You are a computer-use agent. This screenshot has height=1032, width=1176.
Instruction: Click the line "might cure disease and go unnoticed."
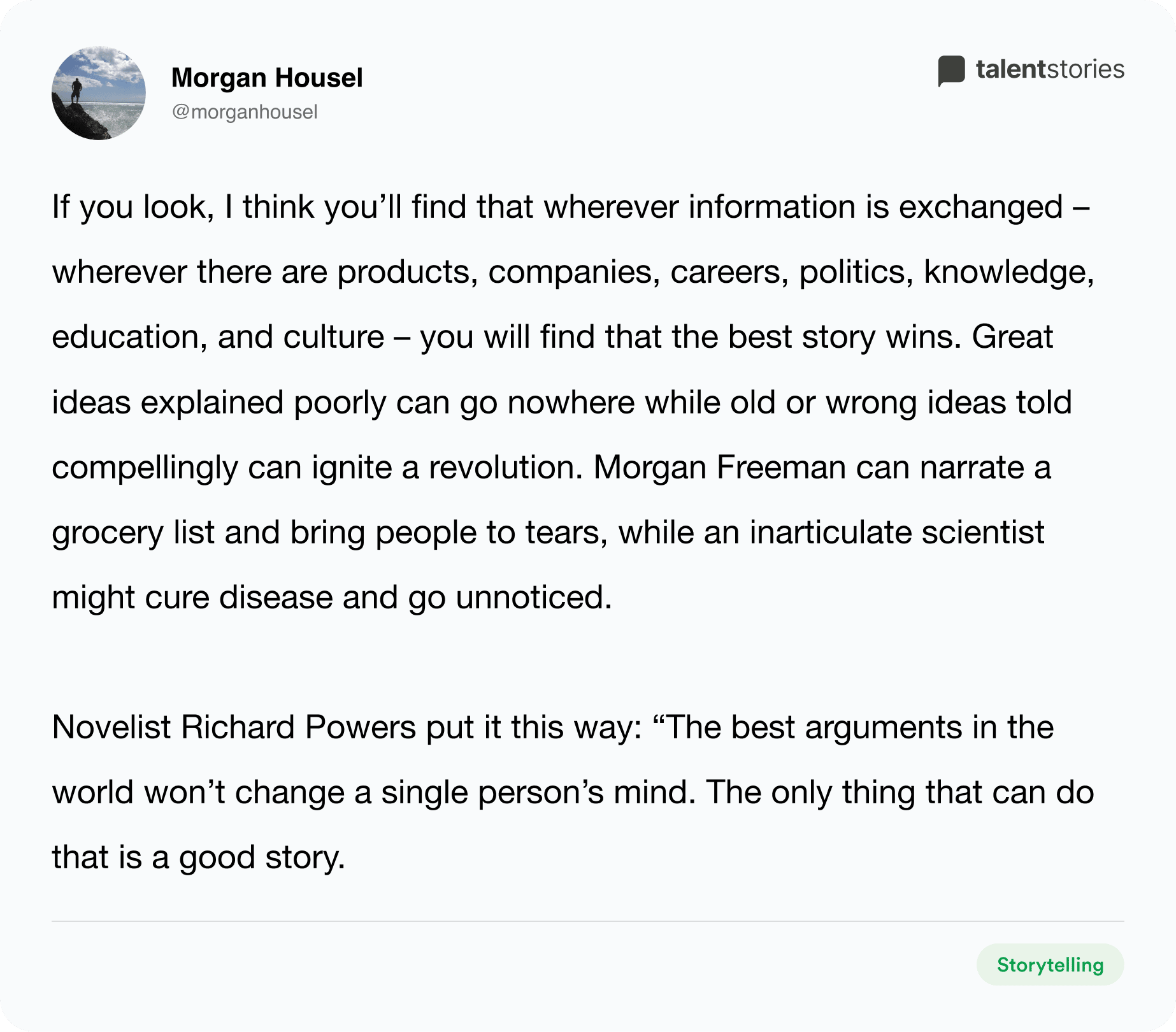tap(331, 598)
